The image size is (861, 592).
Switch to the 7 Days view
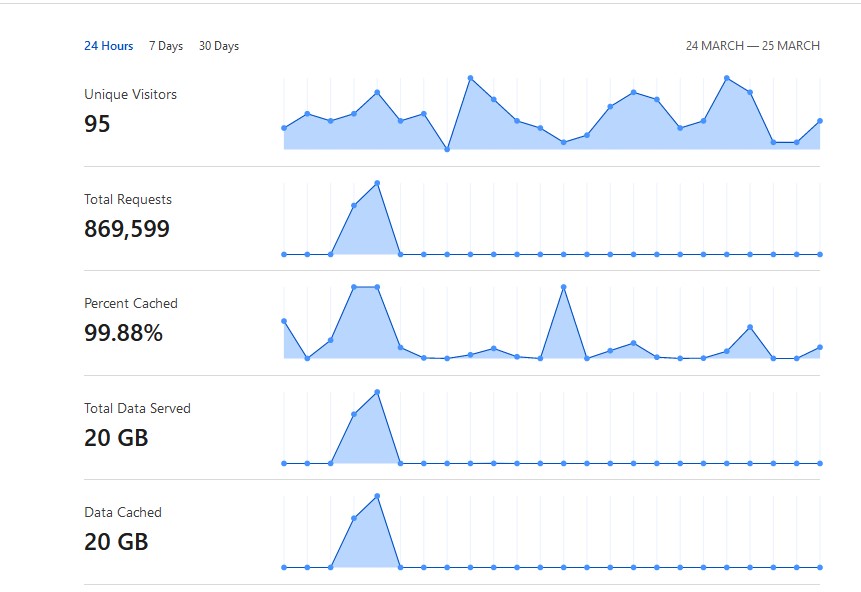pyautogui.click(x=166, y=46)
